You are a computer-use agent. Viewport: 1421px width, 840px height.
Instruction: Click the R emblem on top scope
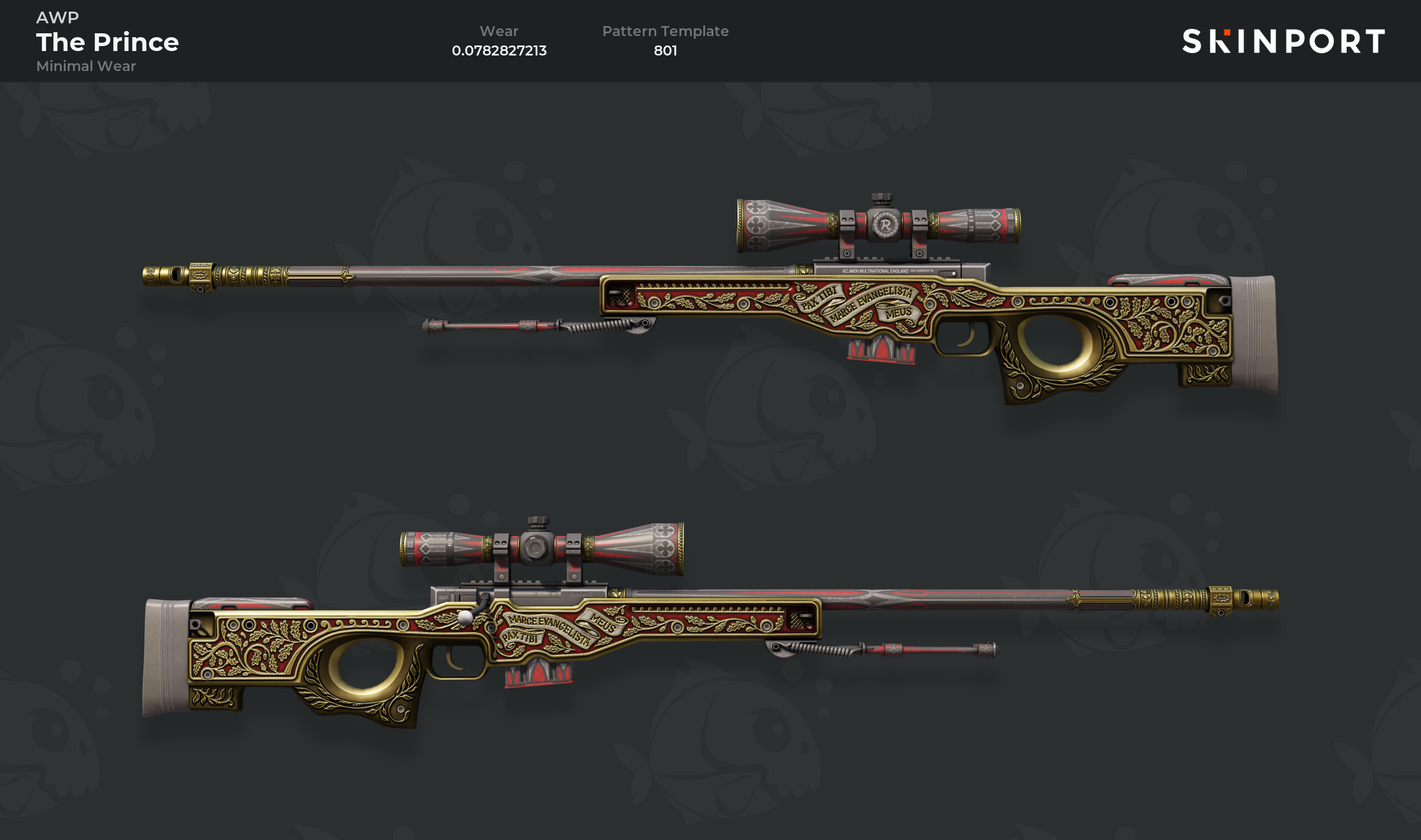point(885,225)
